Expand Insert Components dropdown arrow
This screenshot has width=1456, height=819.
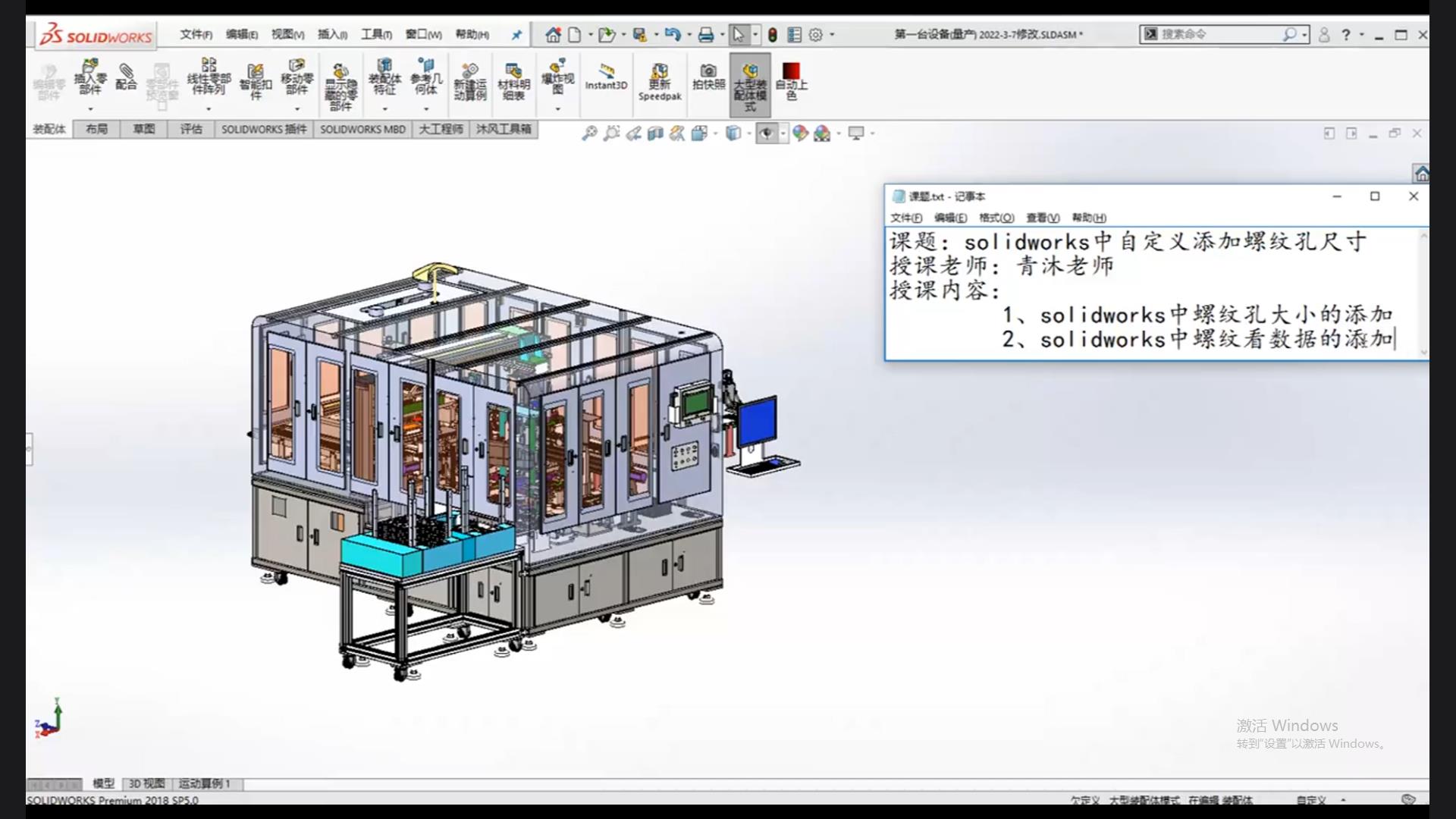tap(89, 109)
